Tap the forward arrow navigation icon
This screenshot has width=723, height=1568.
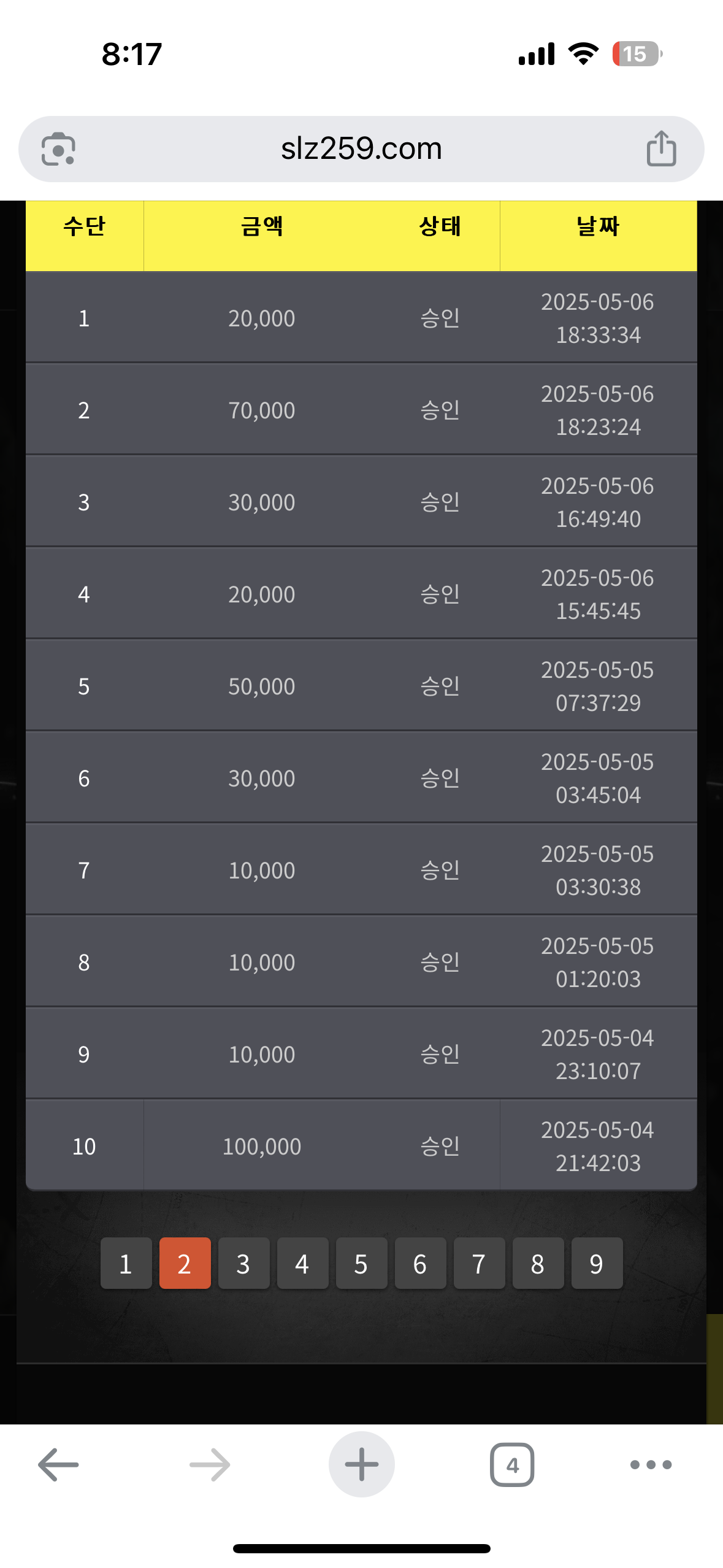(x=209, y=1464)
